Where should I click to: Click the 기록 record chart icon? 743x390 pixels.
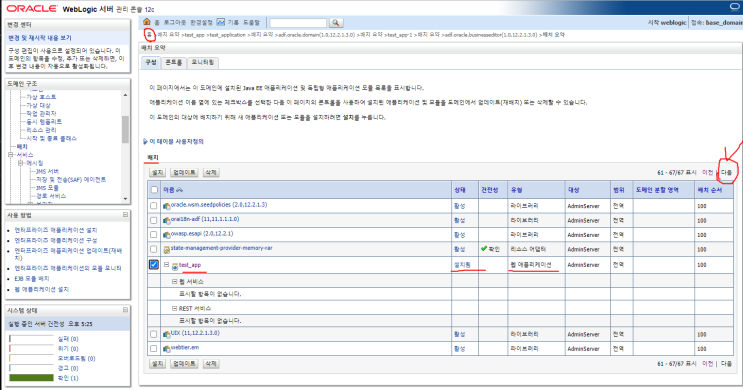click(221, 22)
